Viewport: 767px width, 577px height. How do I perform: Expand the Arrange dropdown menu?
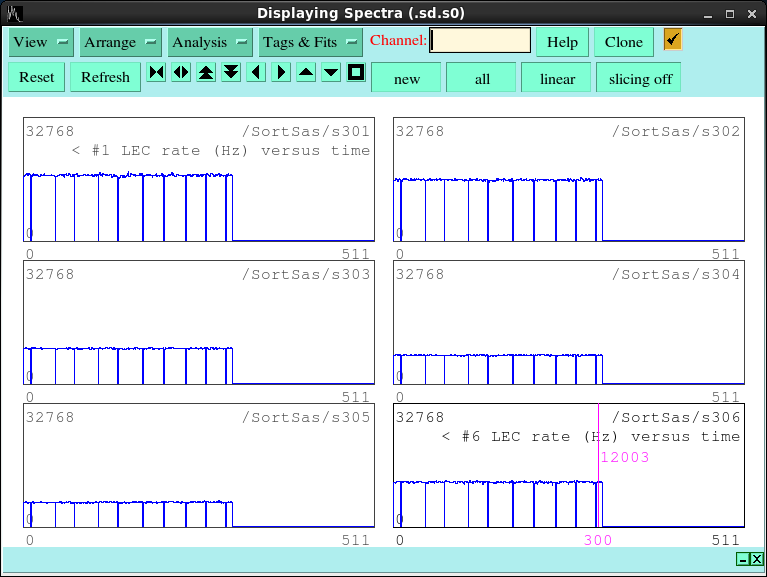(x=121, y=42)
